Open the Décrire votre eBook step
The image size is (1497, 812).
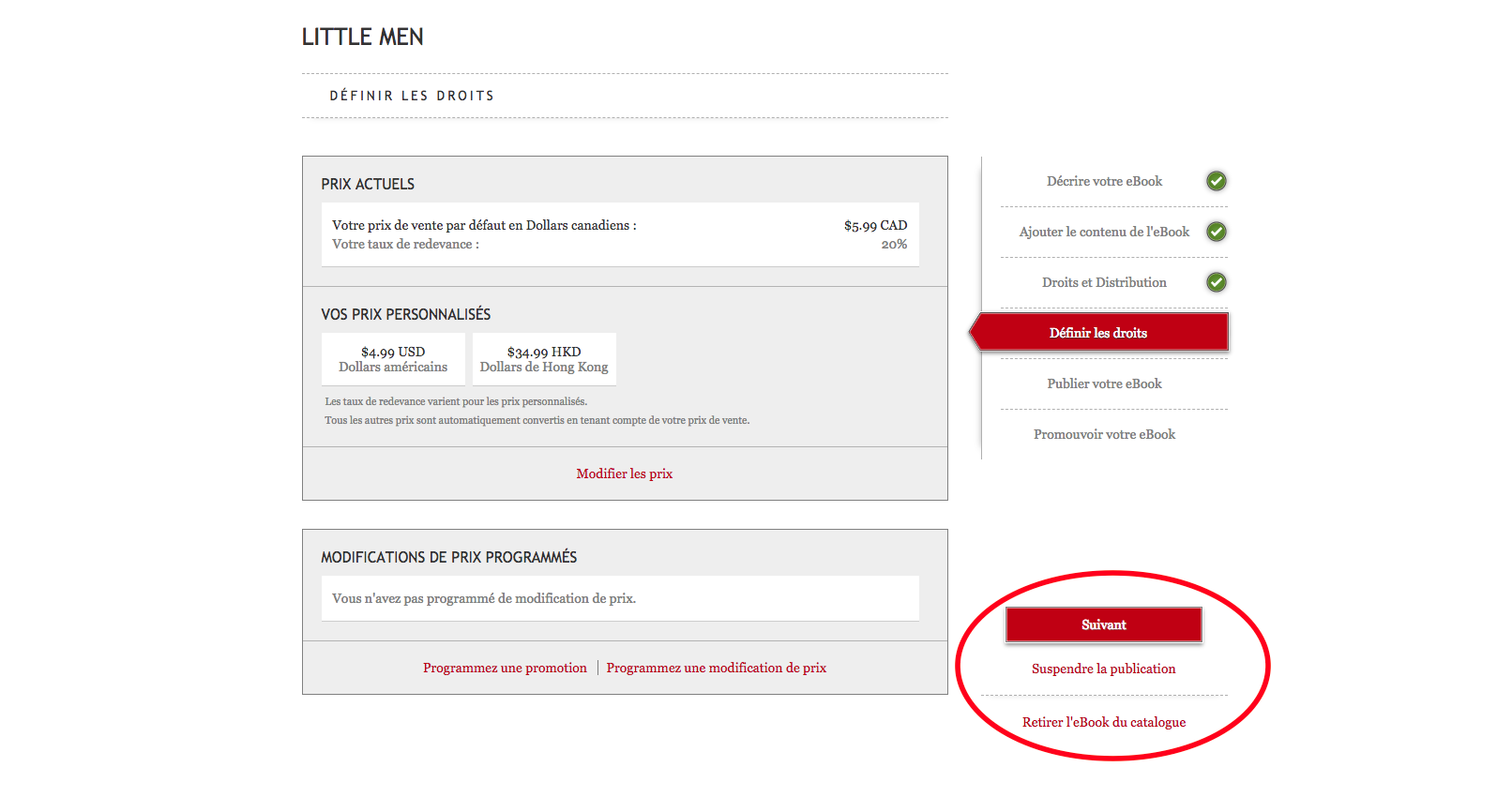click(1104, 181)
